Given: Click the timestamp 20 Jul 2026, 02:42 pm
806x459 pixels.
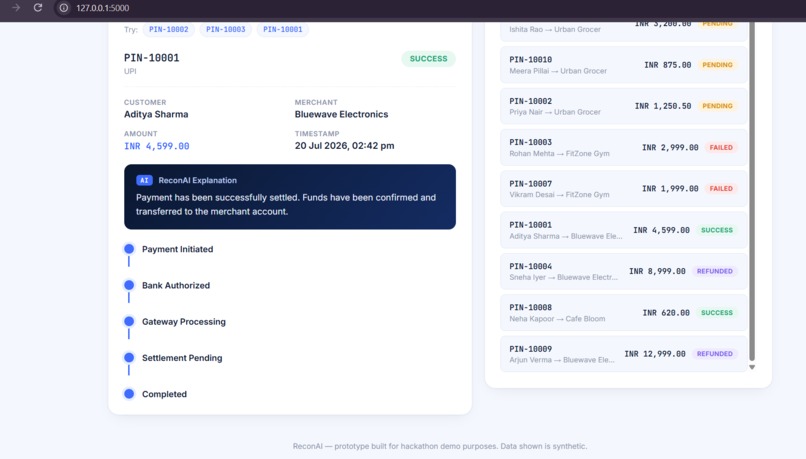Looking at the screenshot, I should click(x=344, y=146).
